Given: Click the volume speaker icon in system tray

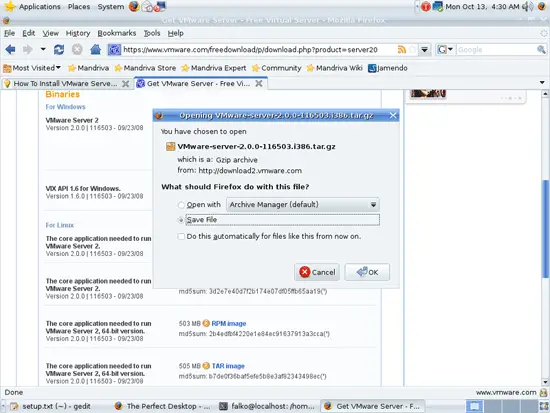Looking at the screenshot, I should click(527, 6).
